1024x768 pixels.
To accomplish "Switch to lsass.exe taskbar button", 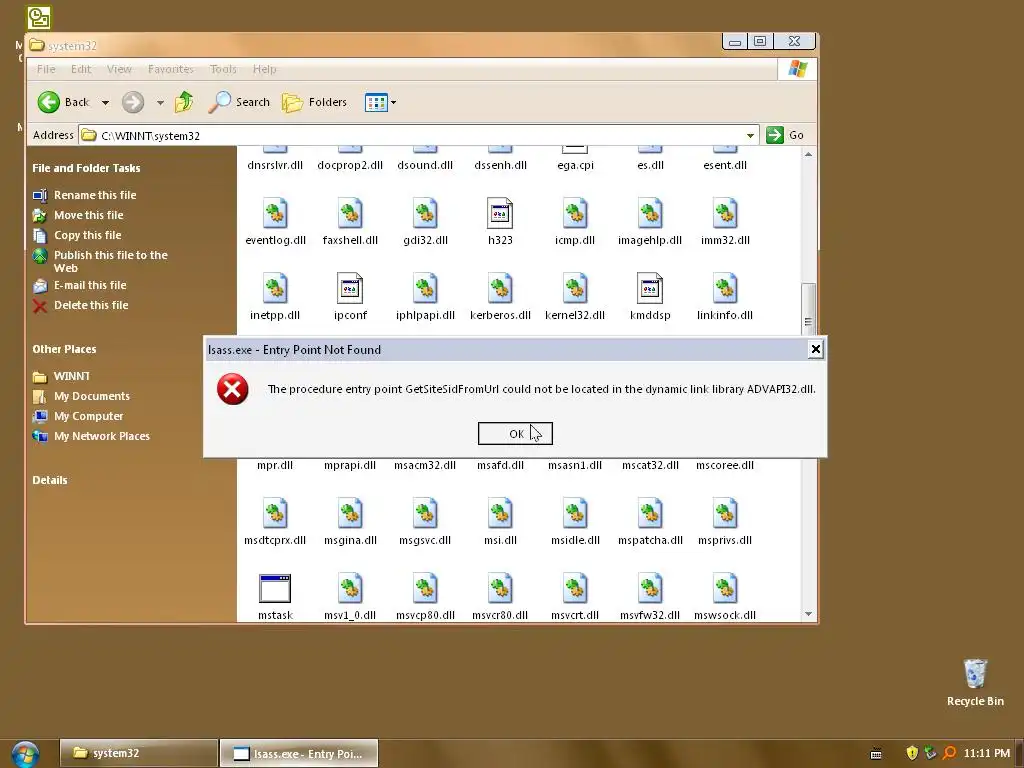I will (299, 754).
